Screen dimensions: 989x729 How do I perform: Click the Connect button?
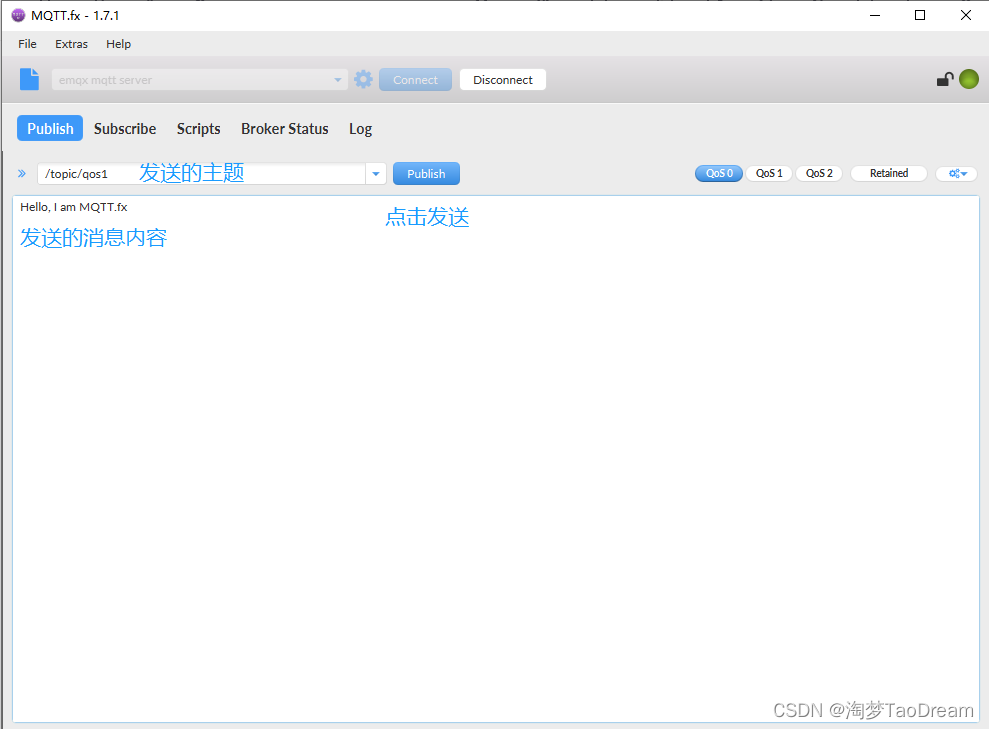click(415, 79)
